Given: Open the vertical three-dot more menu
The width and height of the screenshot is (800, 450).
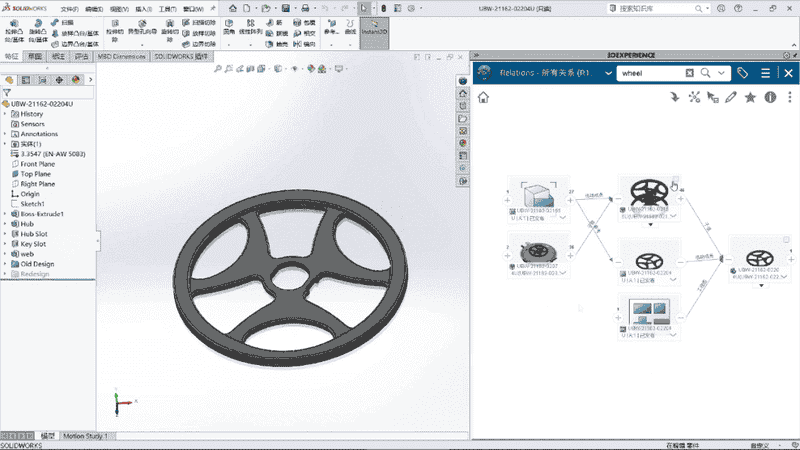Looking at the screenshot, I should point(790,97).
